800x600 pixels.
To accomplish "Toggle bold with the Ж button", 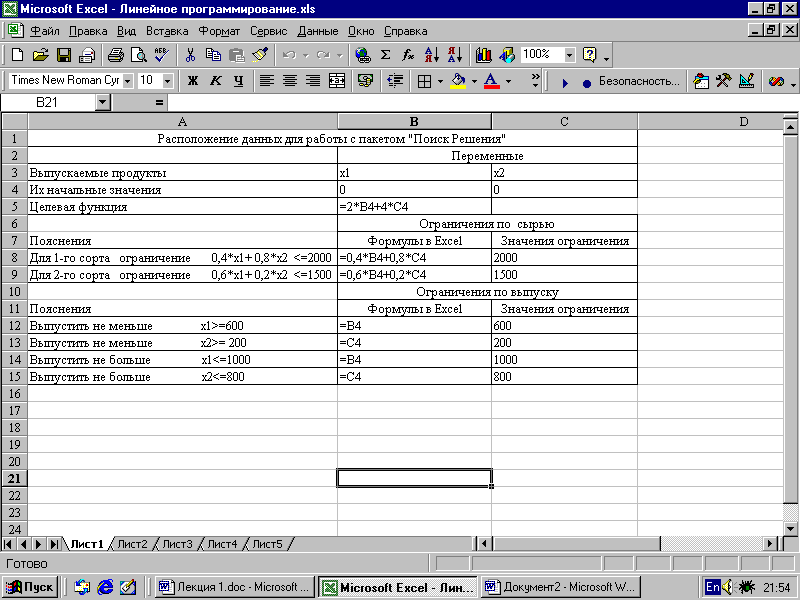I will point(193,81).
